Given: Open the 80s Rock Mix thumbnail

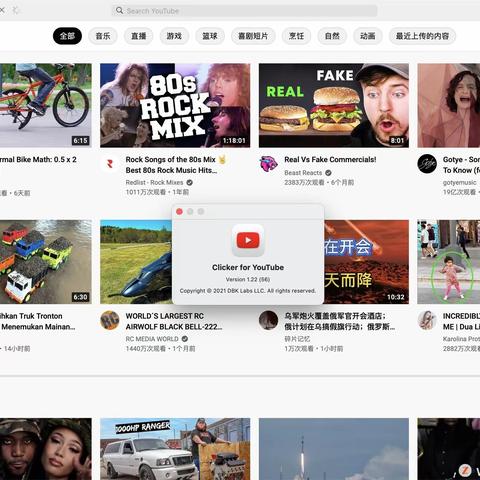Looking at the screenshot, I should click(175, 105).
